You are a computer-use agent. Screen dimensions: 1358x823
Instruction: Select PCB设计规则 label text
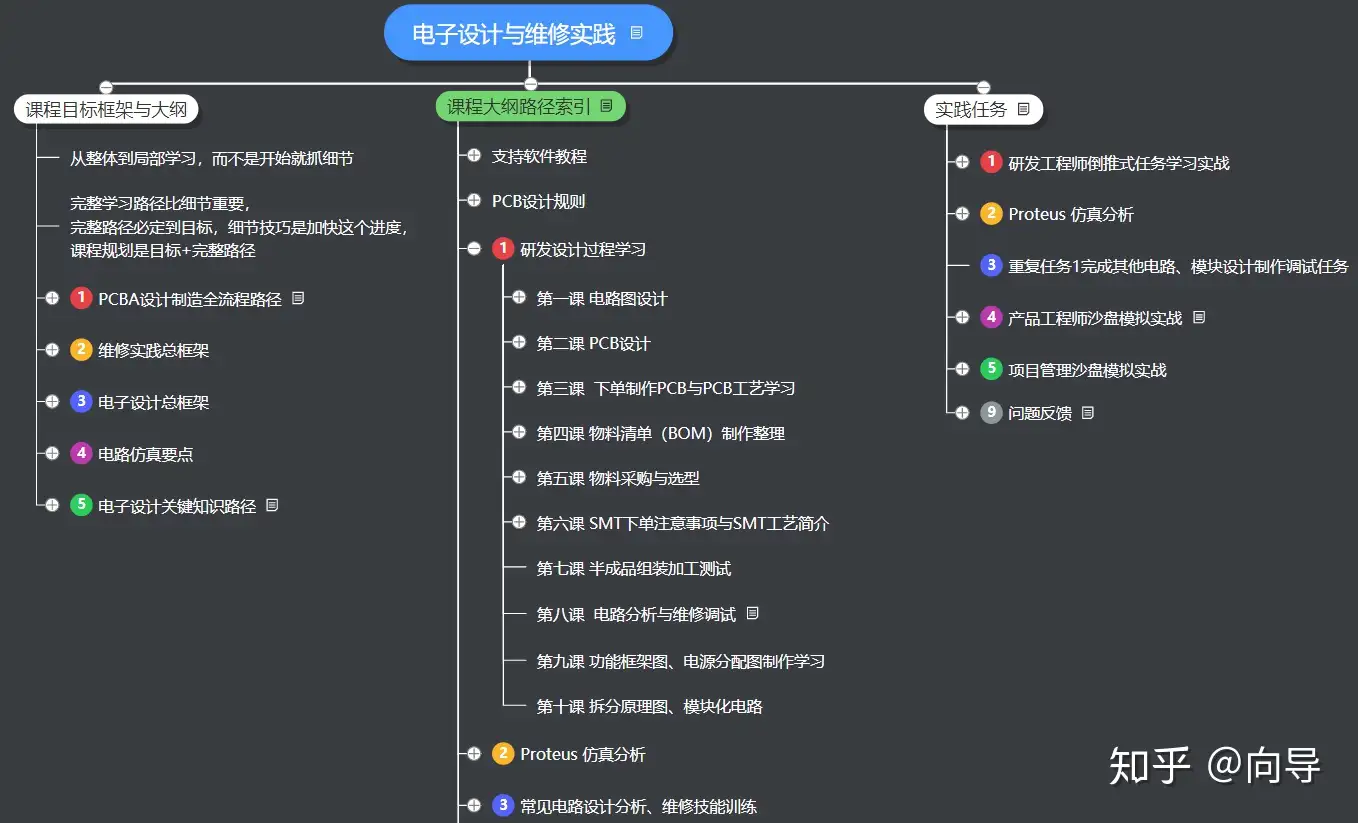pos(538,201)
